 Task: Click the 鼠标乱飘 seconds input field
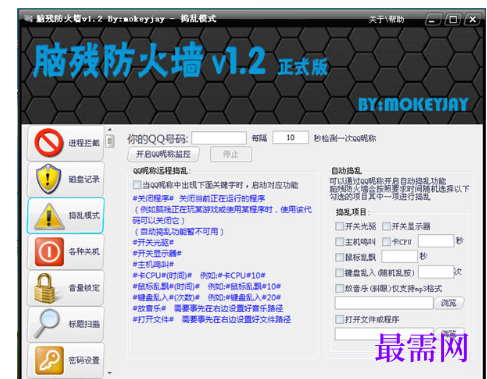(x=399, y=257)
